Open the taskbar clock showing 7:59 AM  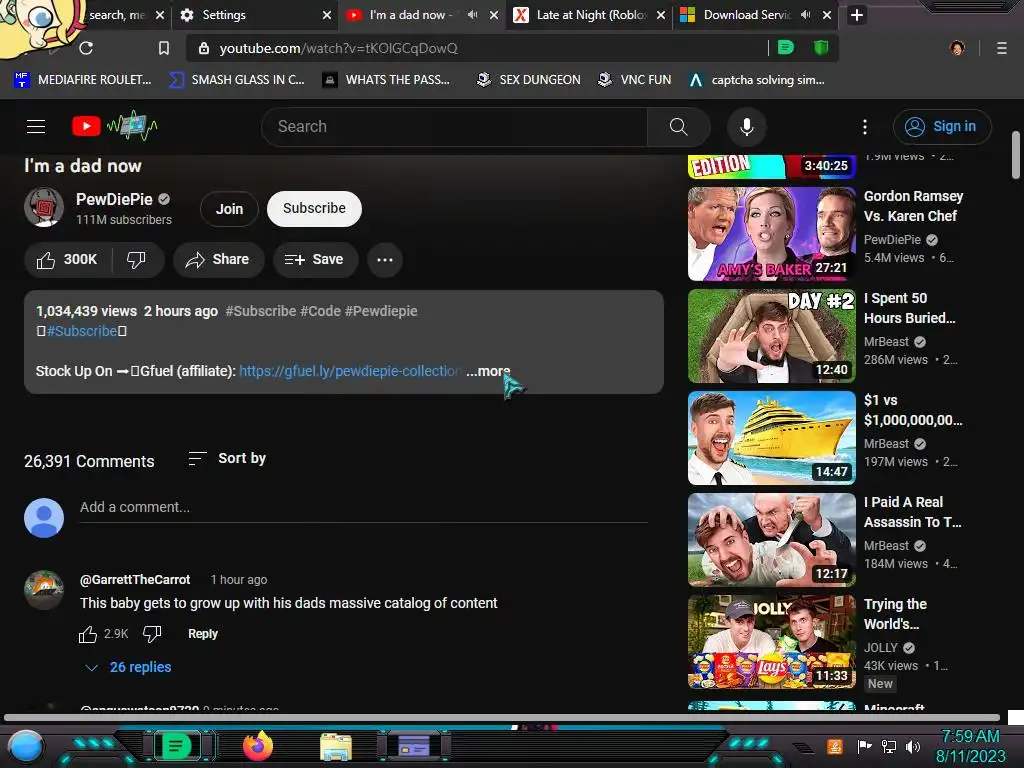click(x=970, y=746)
